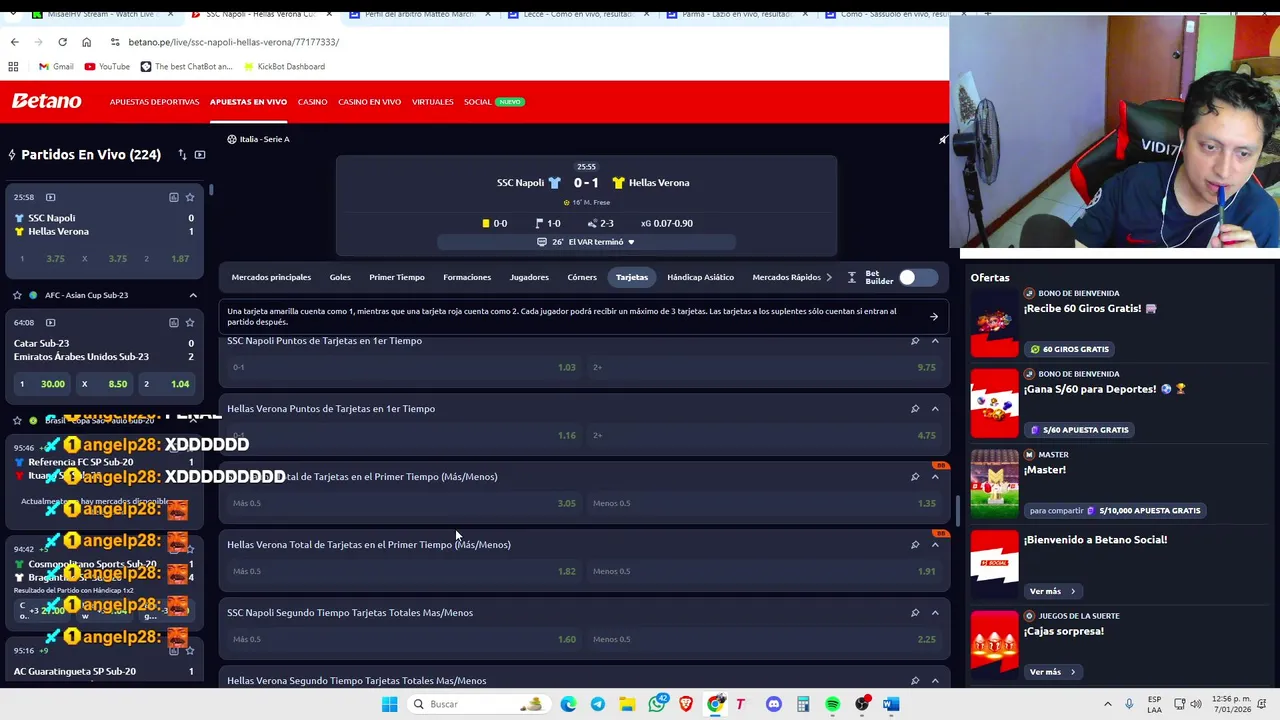Screen dimensions: 1280x720
Task: Open the card rules info arrow
Action: (x=933, y=317)
